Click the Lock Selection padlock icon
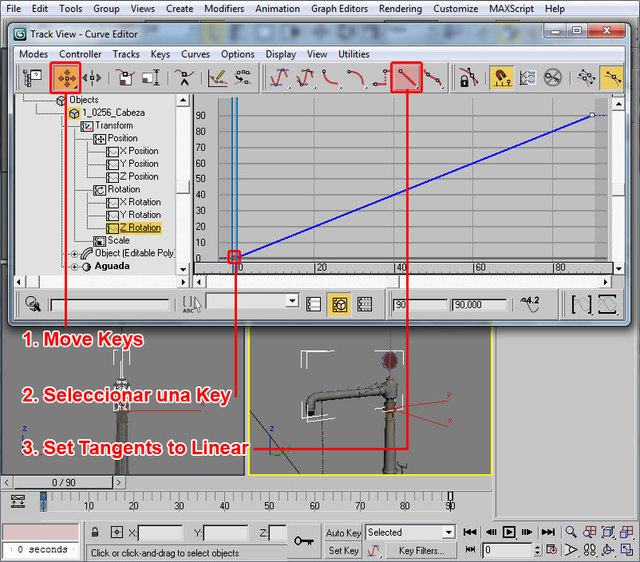The image size is (640, 562). point(467,77)
